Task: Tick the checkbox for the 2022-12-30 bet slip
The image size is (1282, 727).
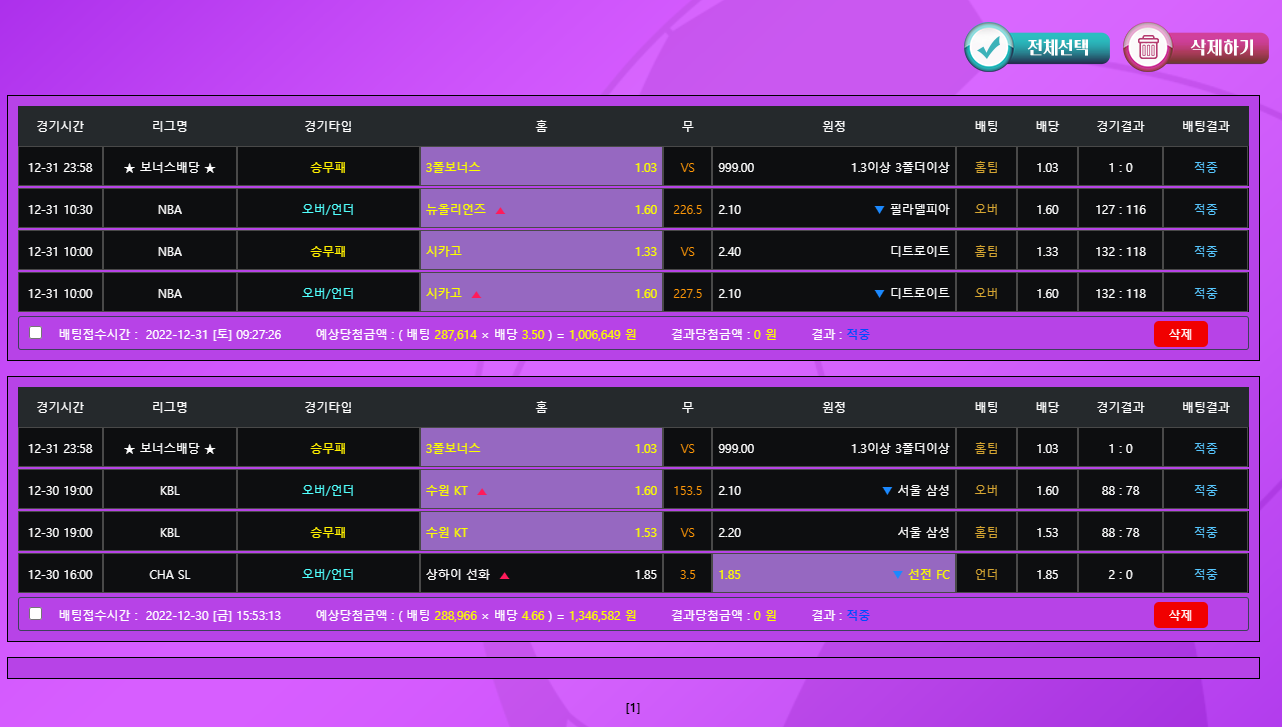Action: (x=36, y=614)
